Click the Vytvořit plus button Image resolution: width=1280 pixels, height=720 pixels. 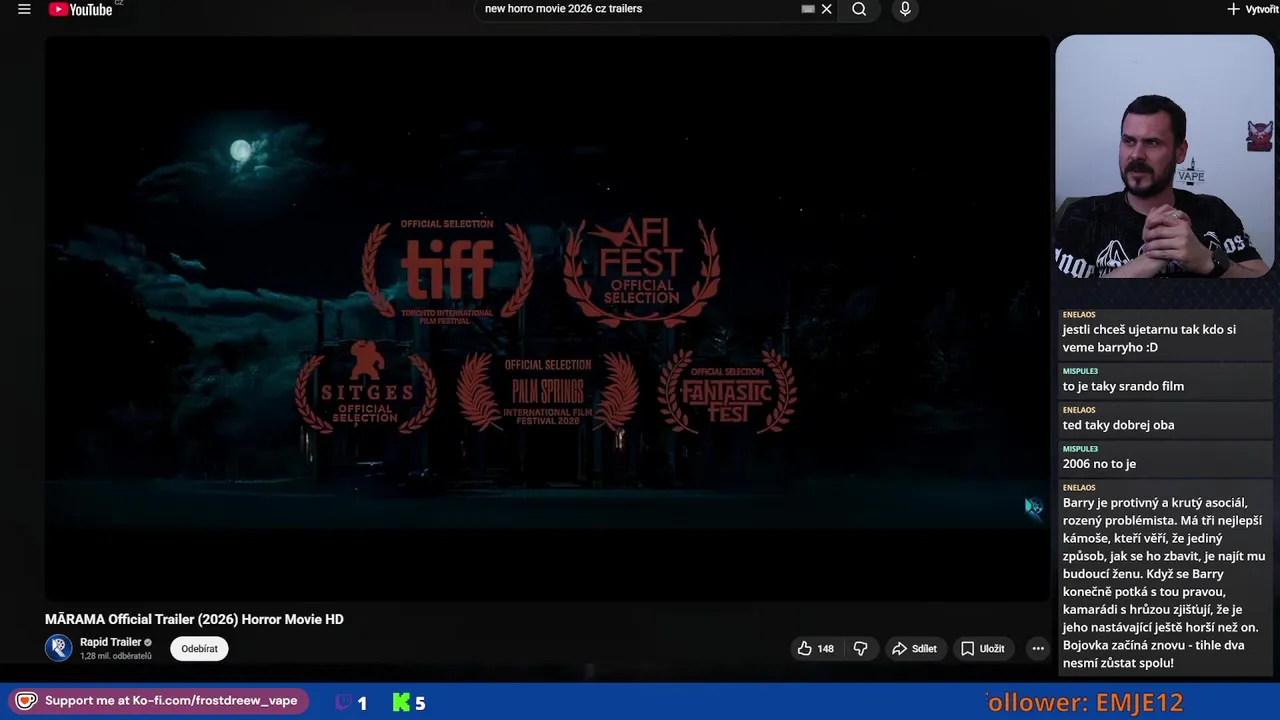(1252, 9)
